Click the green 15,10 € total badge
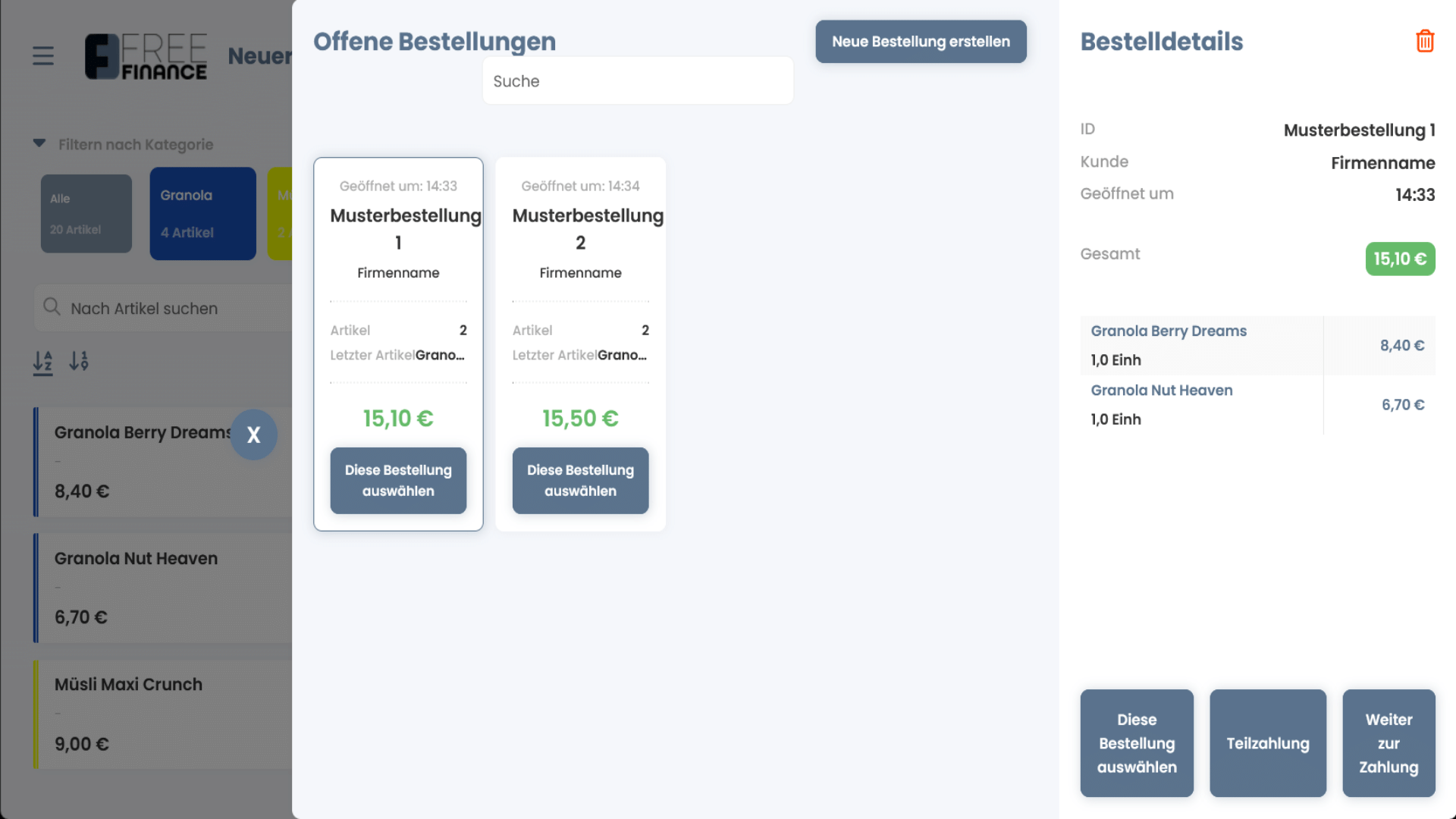 coord(1399,259)
